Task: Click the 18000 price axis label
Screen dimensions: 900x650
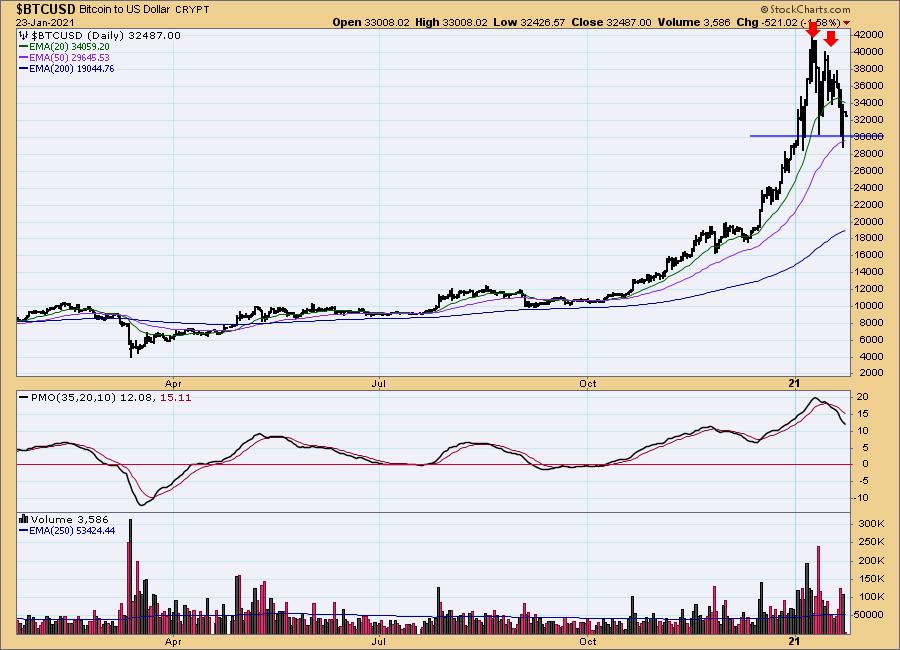Action: (869, 238)
